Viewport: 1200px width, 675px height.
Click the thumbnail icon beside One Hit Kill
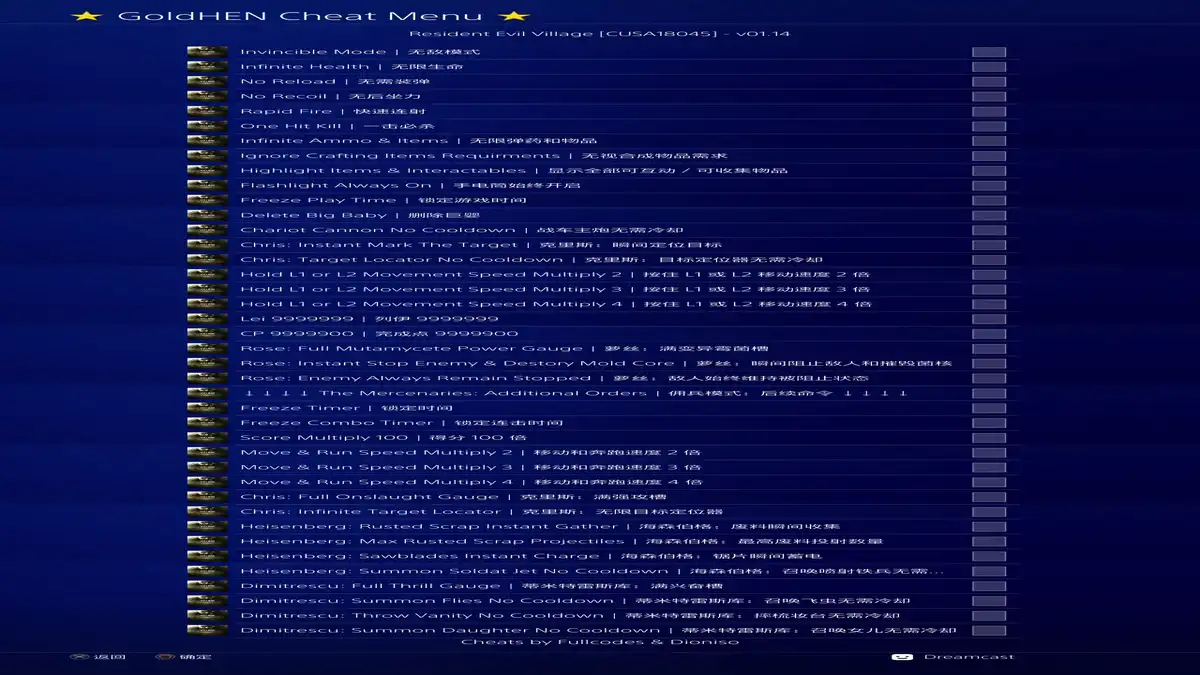pos(207,126)
